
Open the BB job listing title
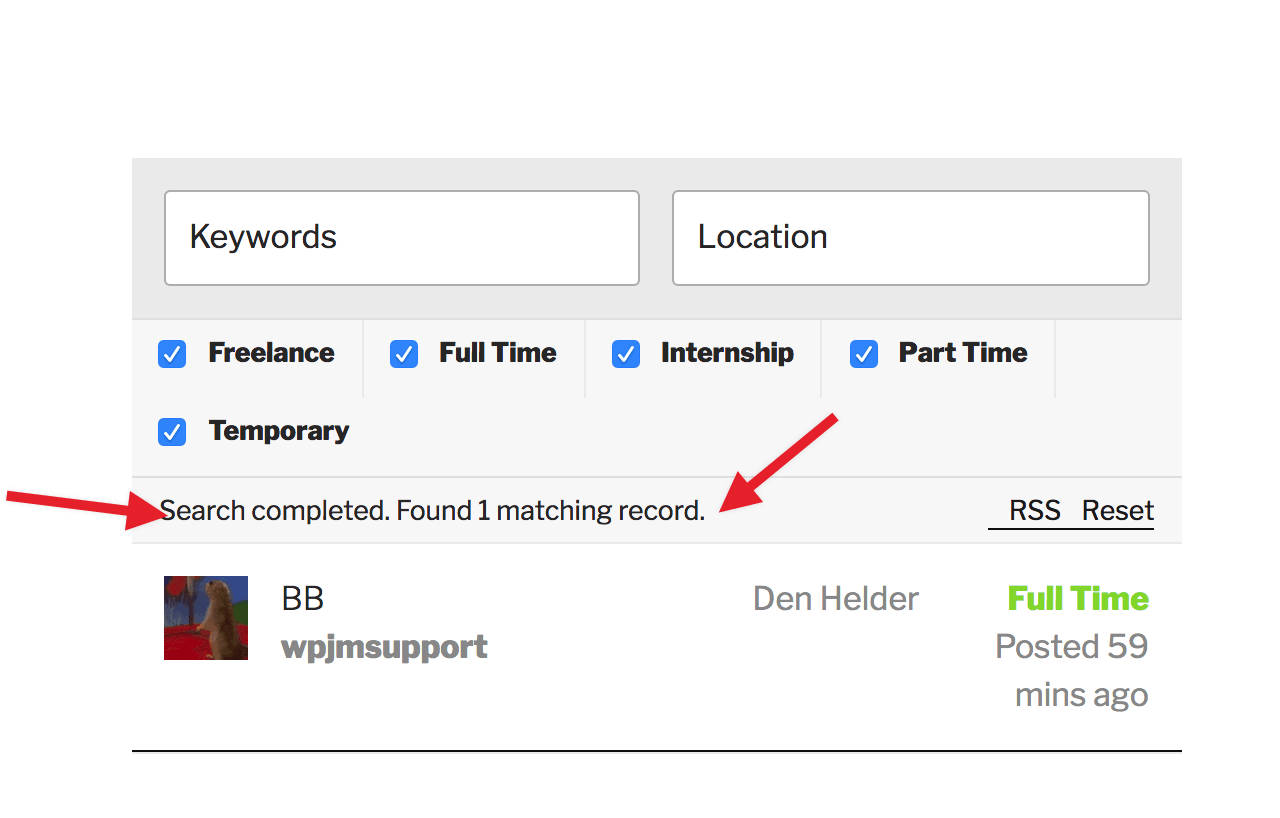point(303,599)
